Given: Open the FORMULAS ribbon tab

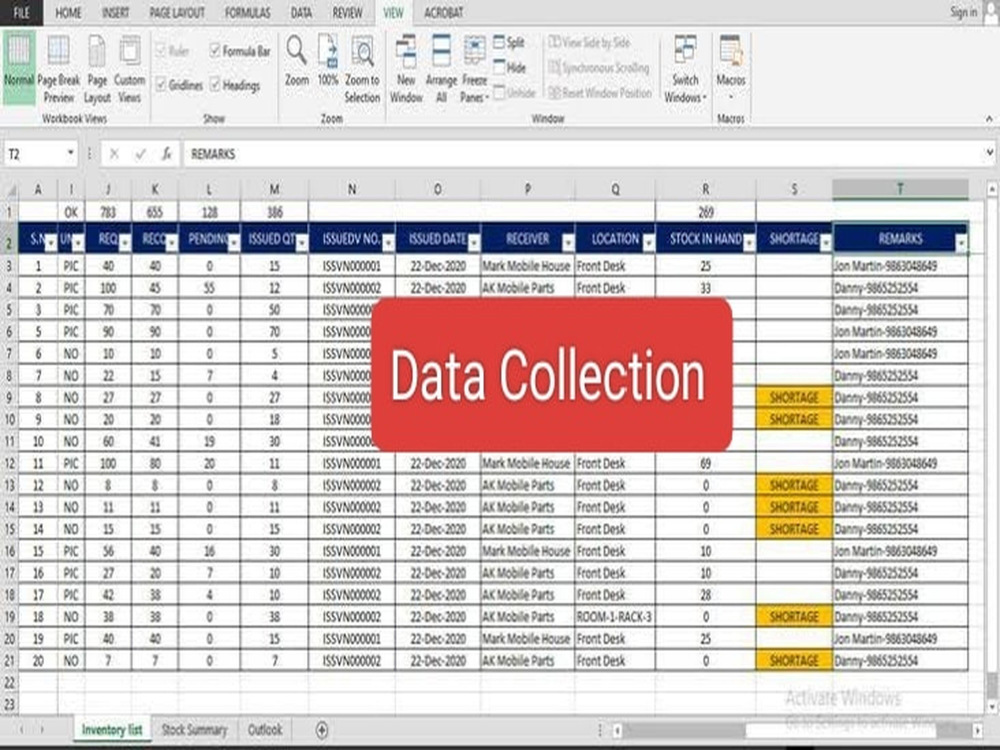Looking at the screenshot, I should pyautogui.click(x=247, y=13).
